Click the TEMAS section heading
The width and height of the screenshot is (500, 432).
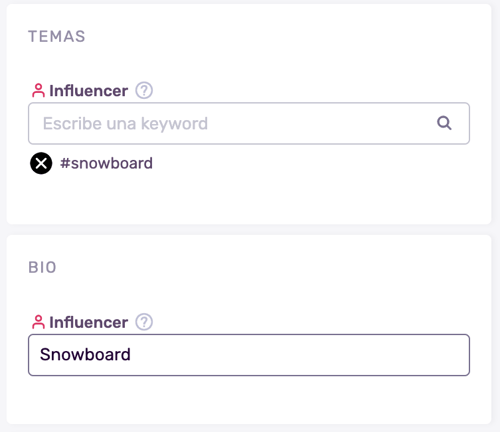point(57,36)
